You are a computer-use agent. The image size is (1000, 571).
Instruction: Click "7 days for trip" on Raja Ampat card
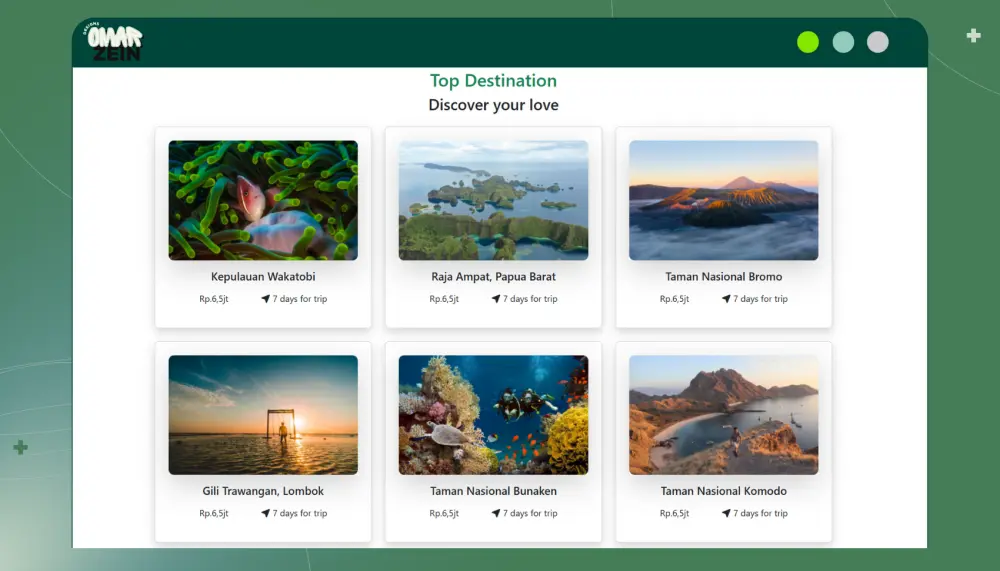click(530, 299)
